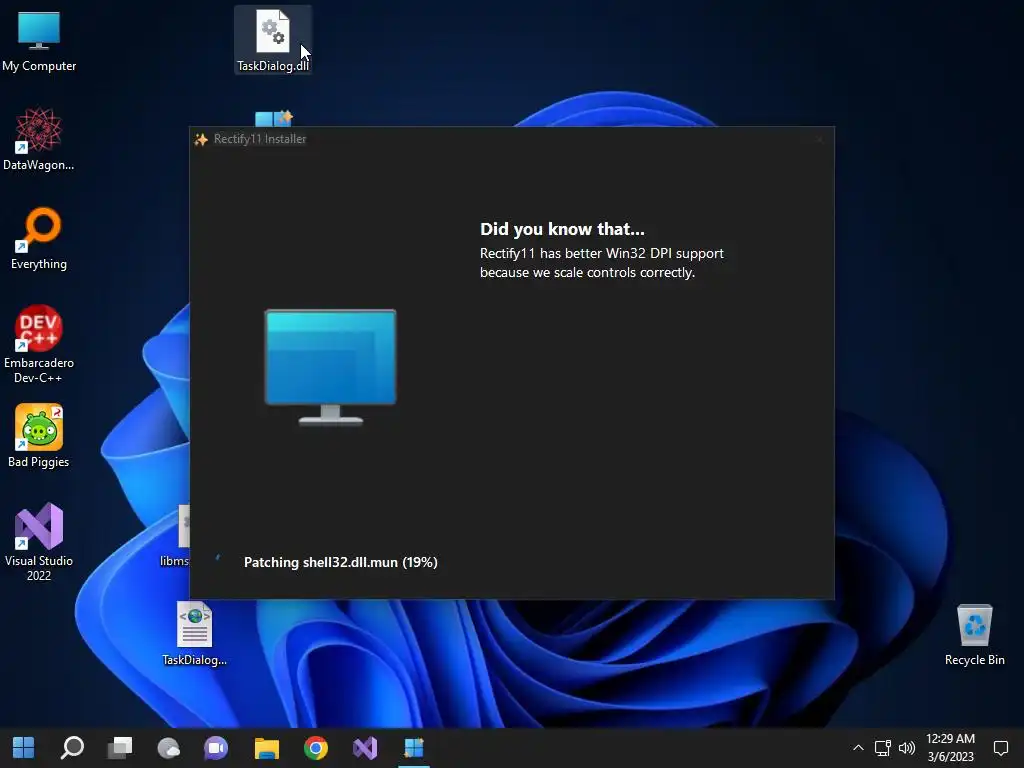
Task: Select the Everything search shortcut
Action: pyautogui.click(x=39, y=239)
